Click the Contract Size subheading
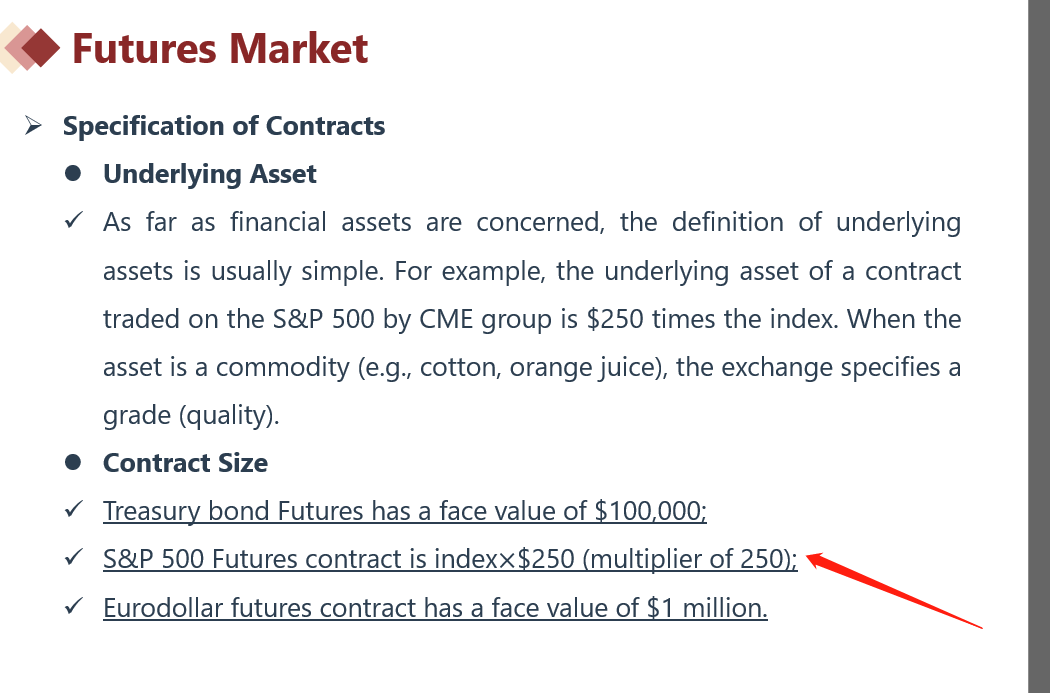The height and width of the screenshot is (693, 1050). 185,463
